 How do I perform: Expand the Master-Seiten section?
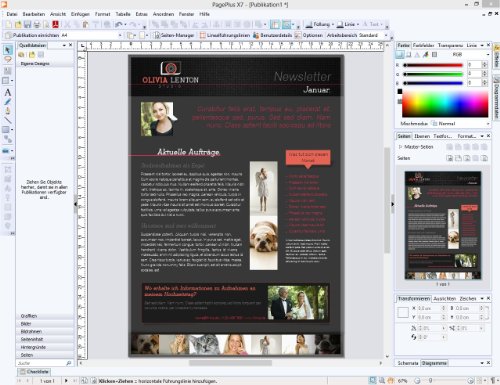(x=400, y=147)
